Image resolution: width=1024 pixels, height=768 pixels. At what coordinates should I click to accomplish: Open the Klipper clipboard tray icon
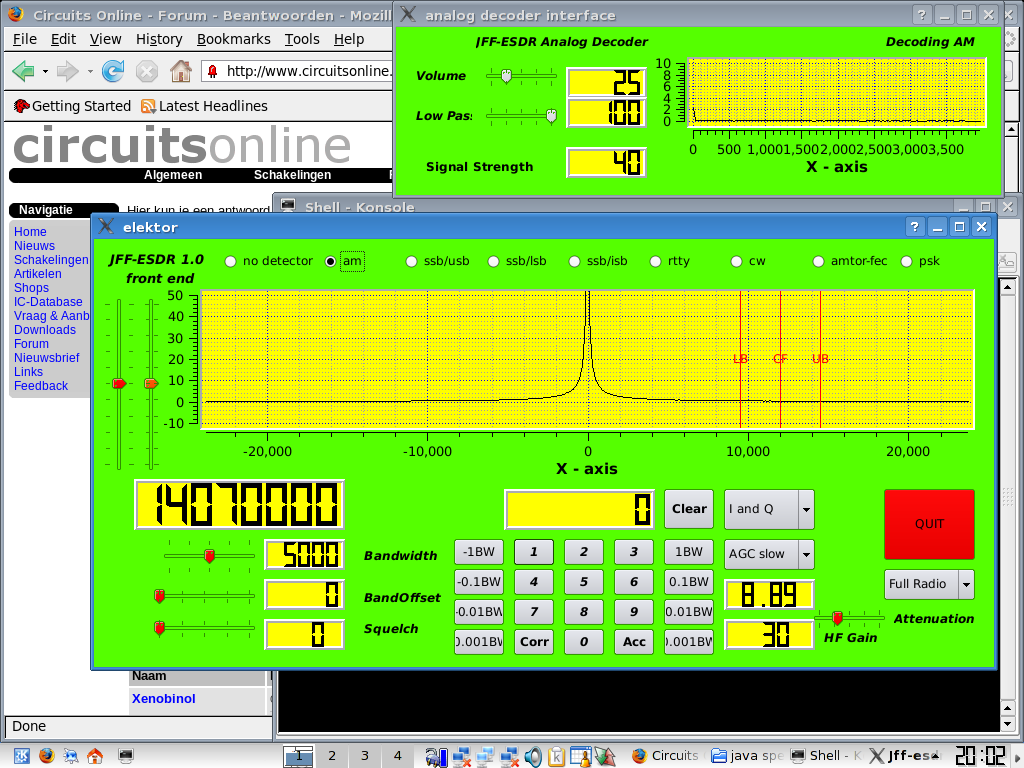pyautogui.click(x=556, y=756)
